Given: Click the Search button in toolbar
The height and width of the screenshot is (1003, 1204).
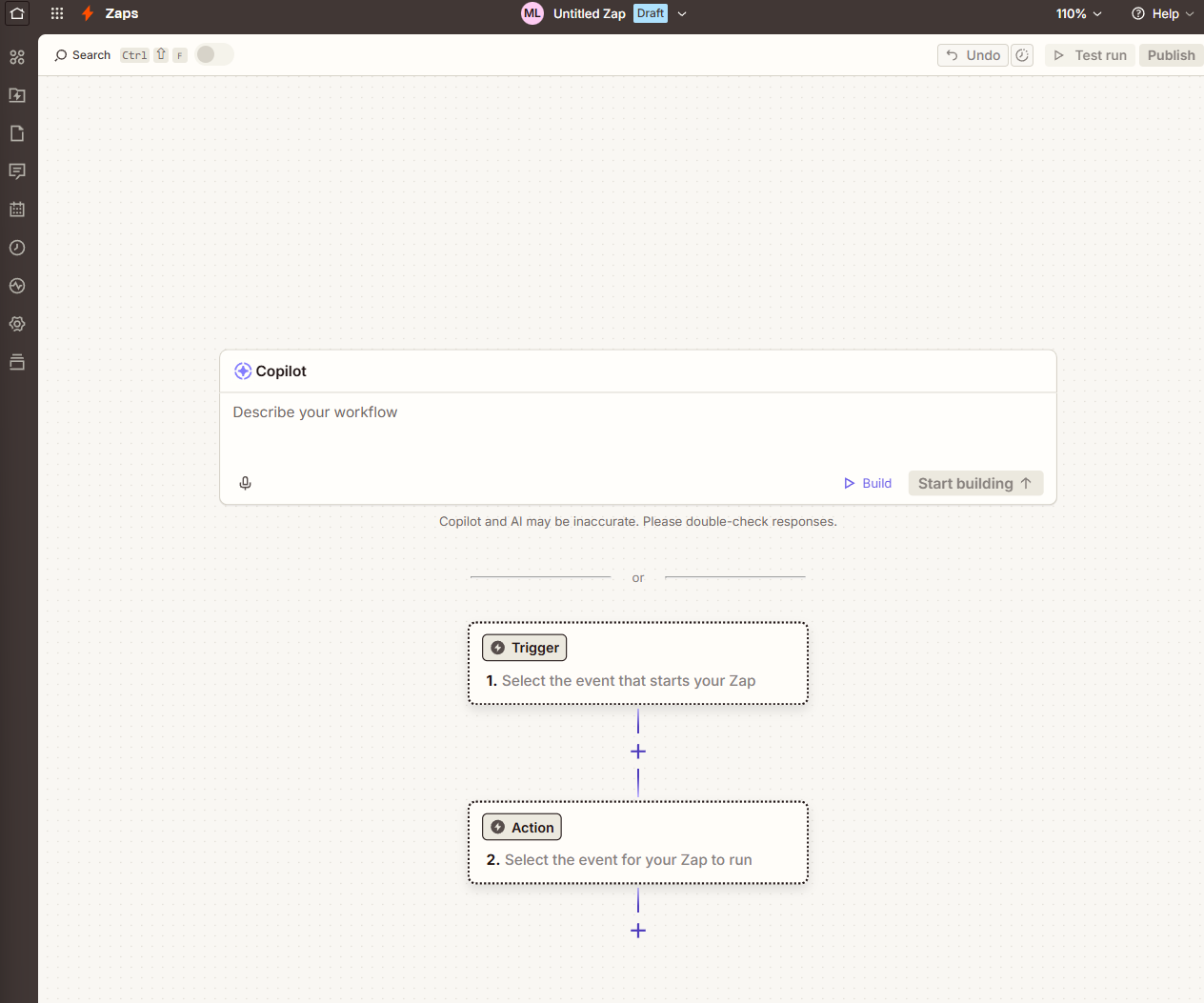Looking at the screenshot, I should point(83,55).
